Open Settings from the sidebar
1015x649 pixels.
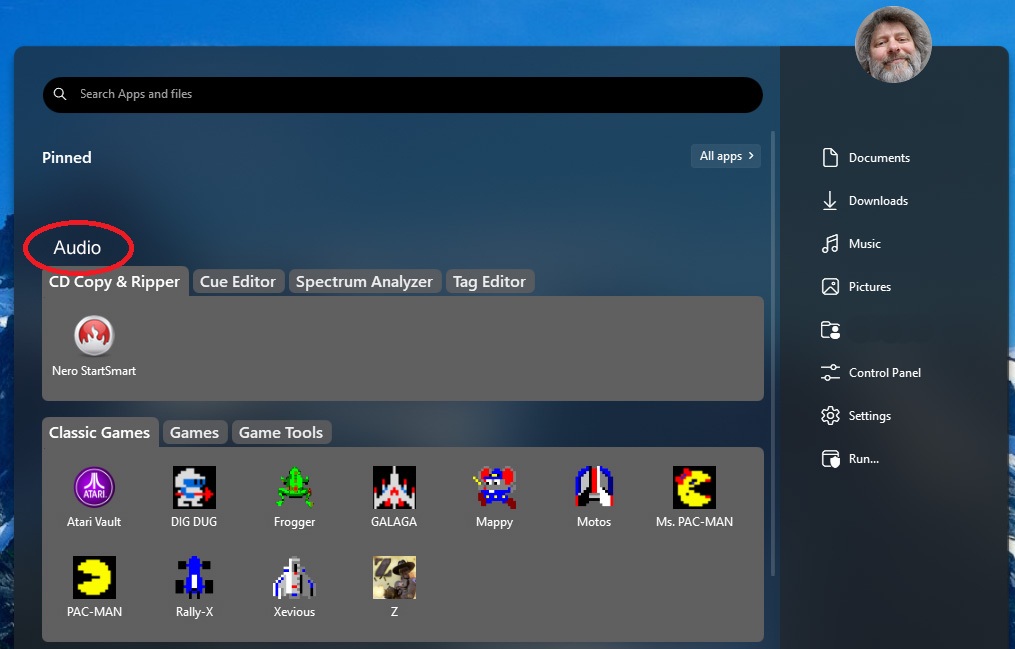tap(856, 415)
